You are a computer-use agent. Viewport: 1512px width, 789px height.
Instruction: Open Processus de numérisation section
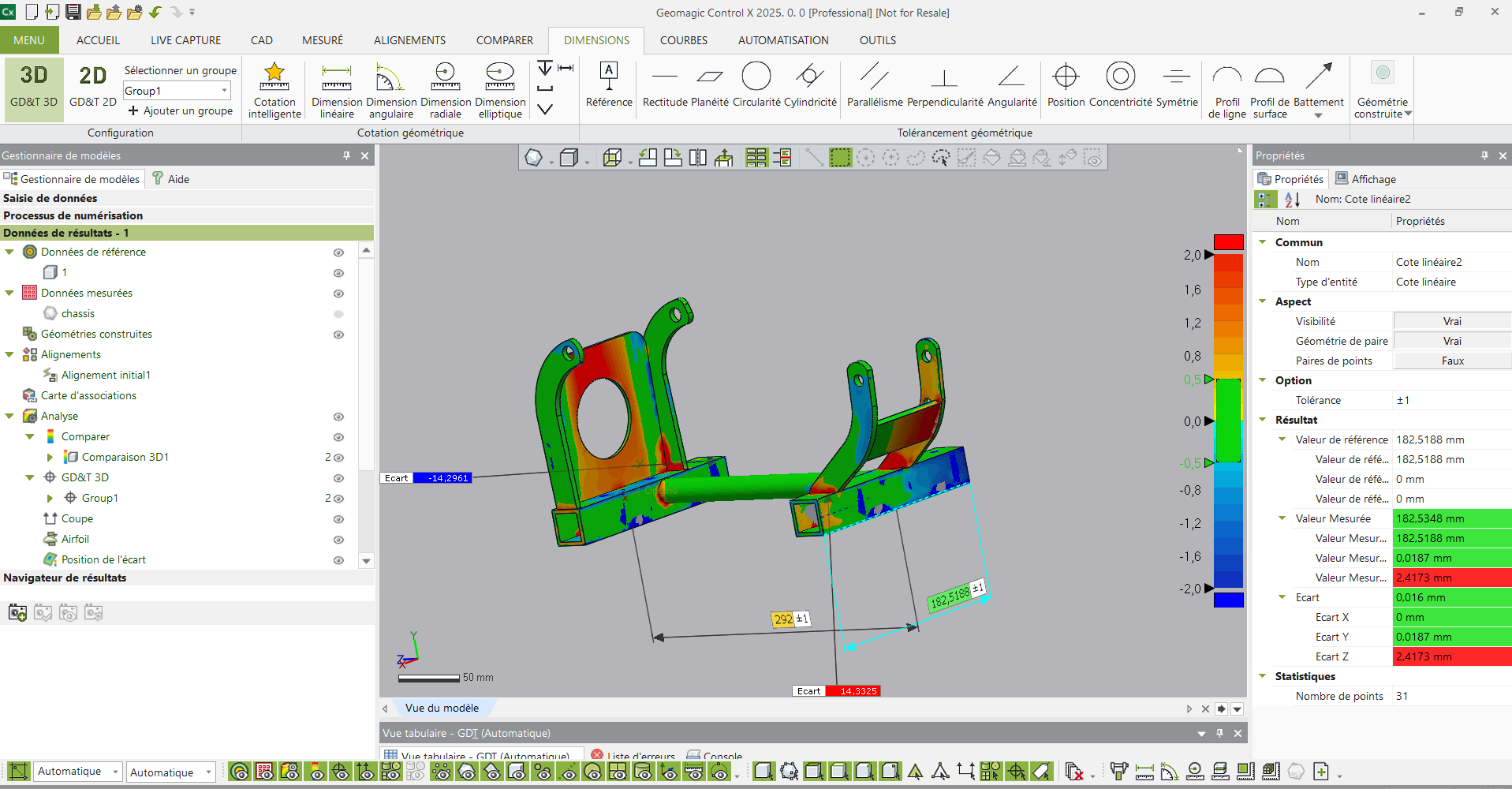click(187, 215)
